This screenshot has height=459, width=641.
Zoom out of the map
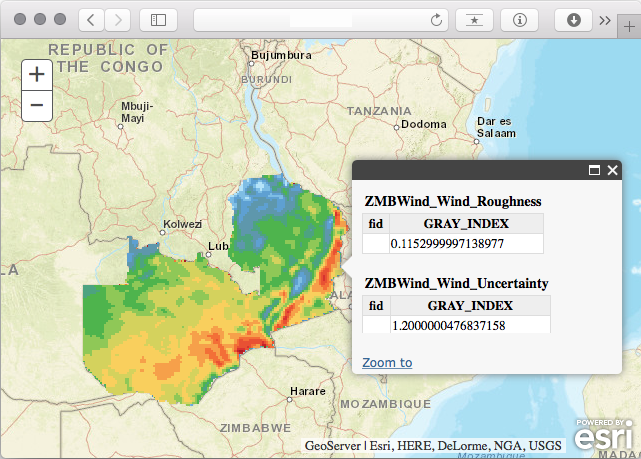click(37, 106)
